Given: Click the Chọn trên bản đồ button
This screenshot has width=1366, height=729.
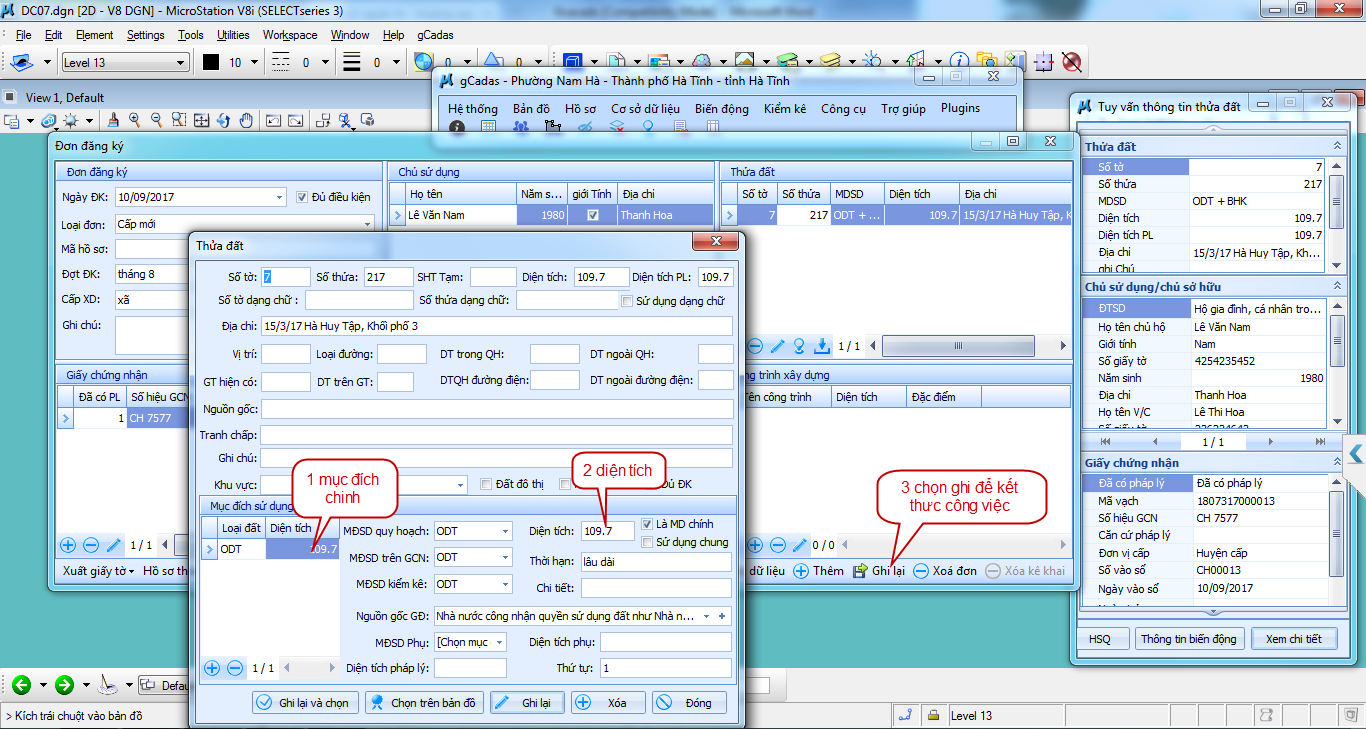Looking at the screenshot, I should [x=424, y=703].
